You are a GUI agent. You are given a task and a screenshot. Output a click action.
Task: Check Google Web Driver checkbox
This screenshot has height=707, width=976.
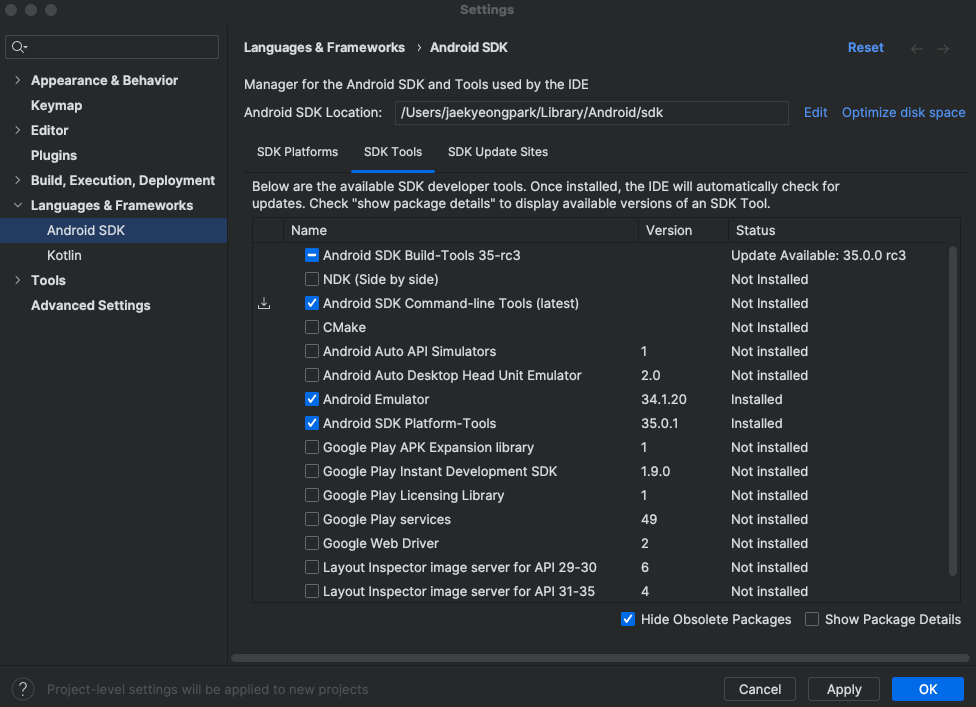(312, 543)
